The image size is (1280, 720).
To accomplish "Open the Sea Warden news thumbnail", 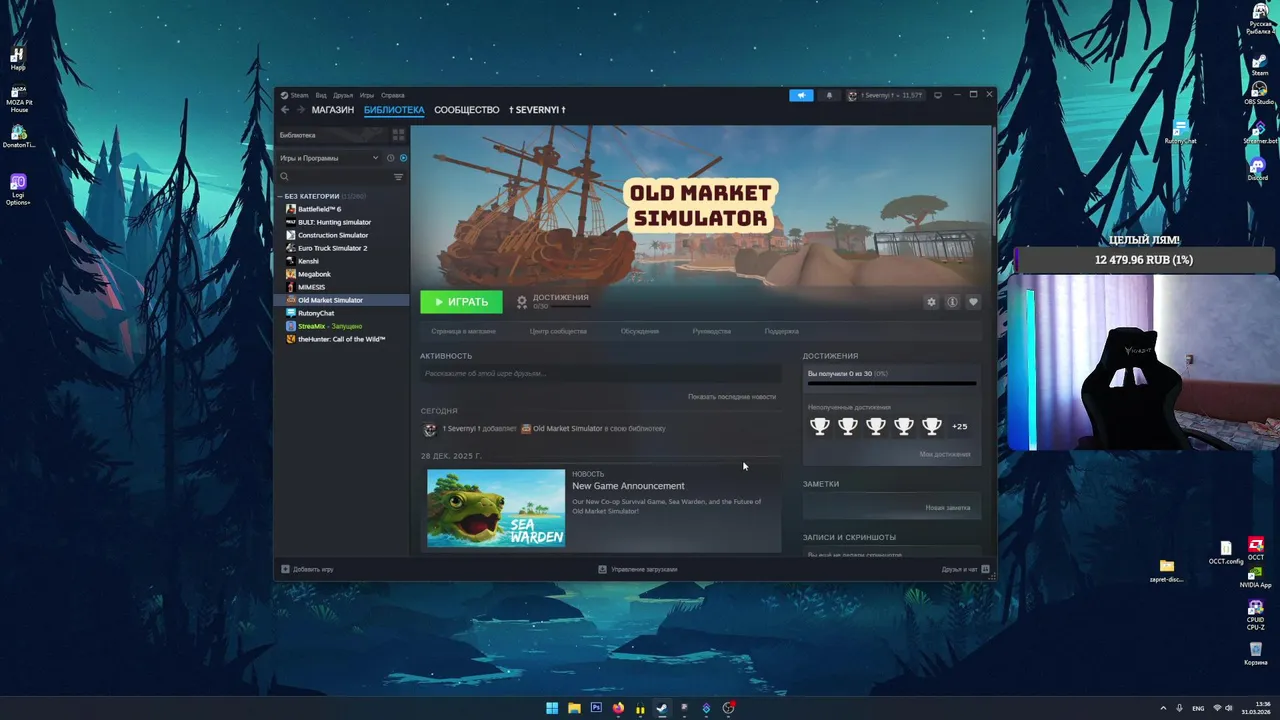I will point(496,508).
